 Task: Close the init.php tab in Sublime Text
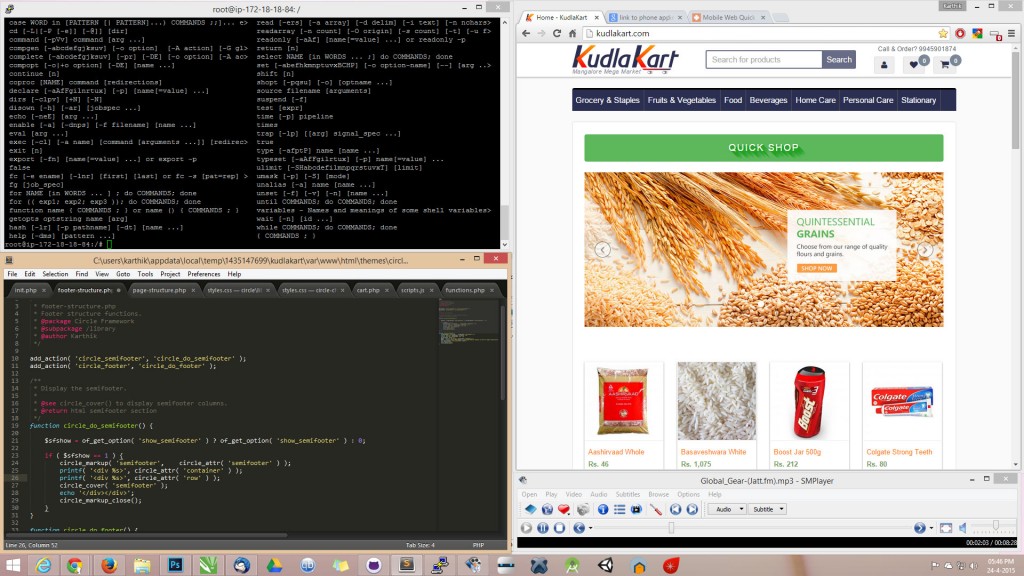(44, 290)
